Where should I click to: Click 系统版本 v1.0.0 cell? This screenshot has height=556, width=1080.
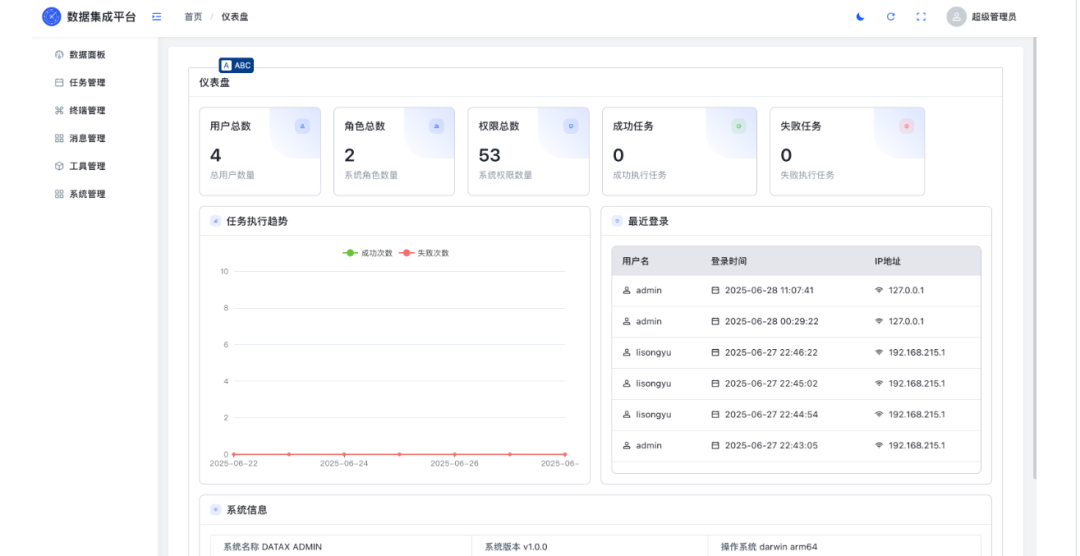(590, 546)
